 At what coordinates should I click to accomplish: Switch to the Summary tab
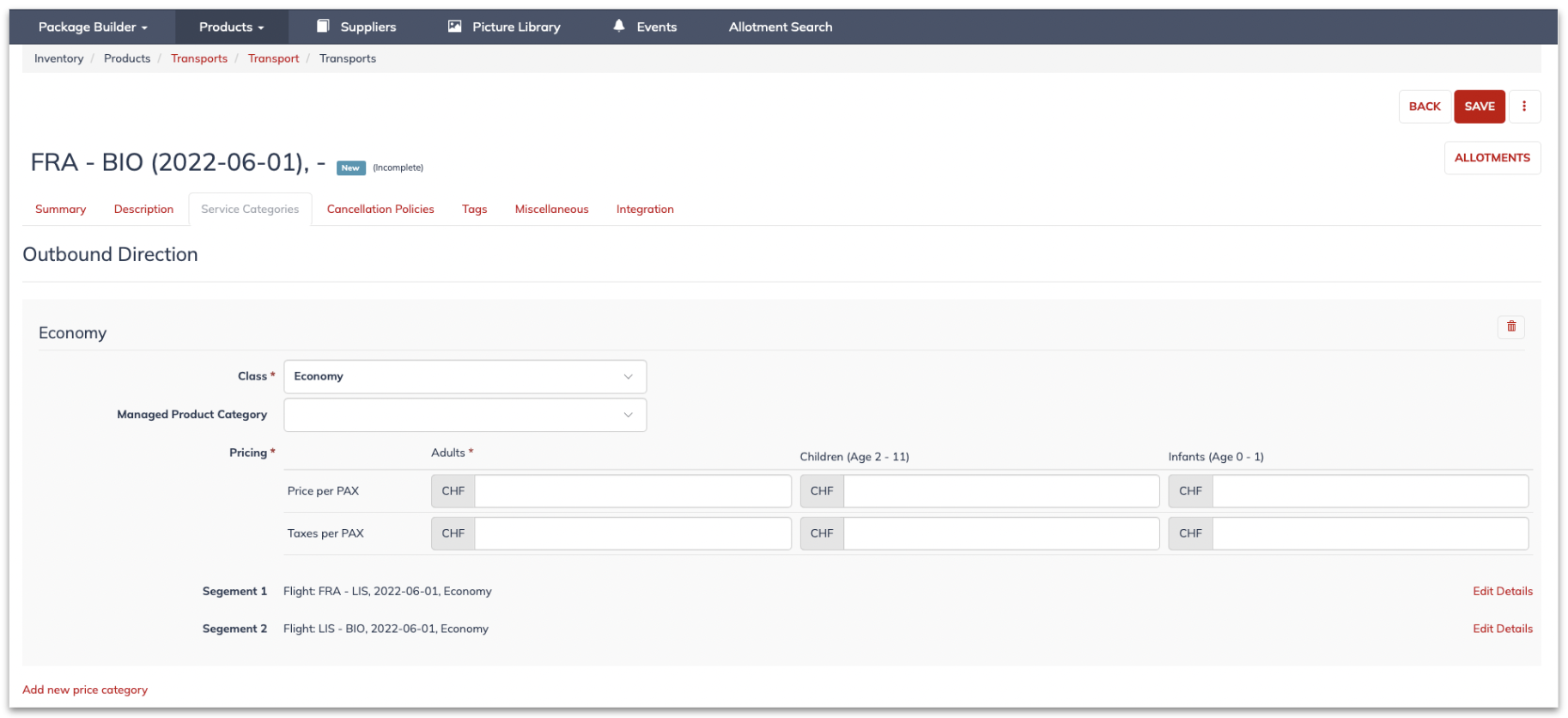pyautogui.click(x=60, y=209)
